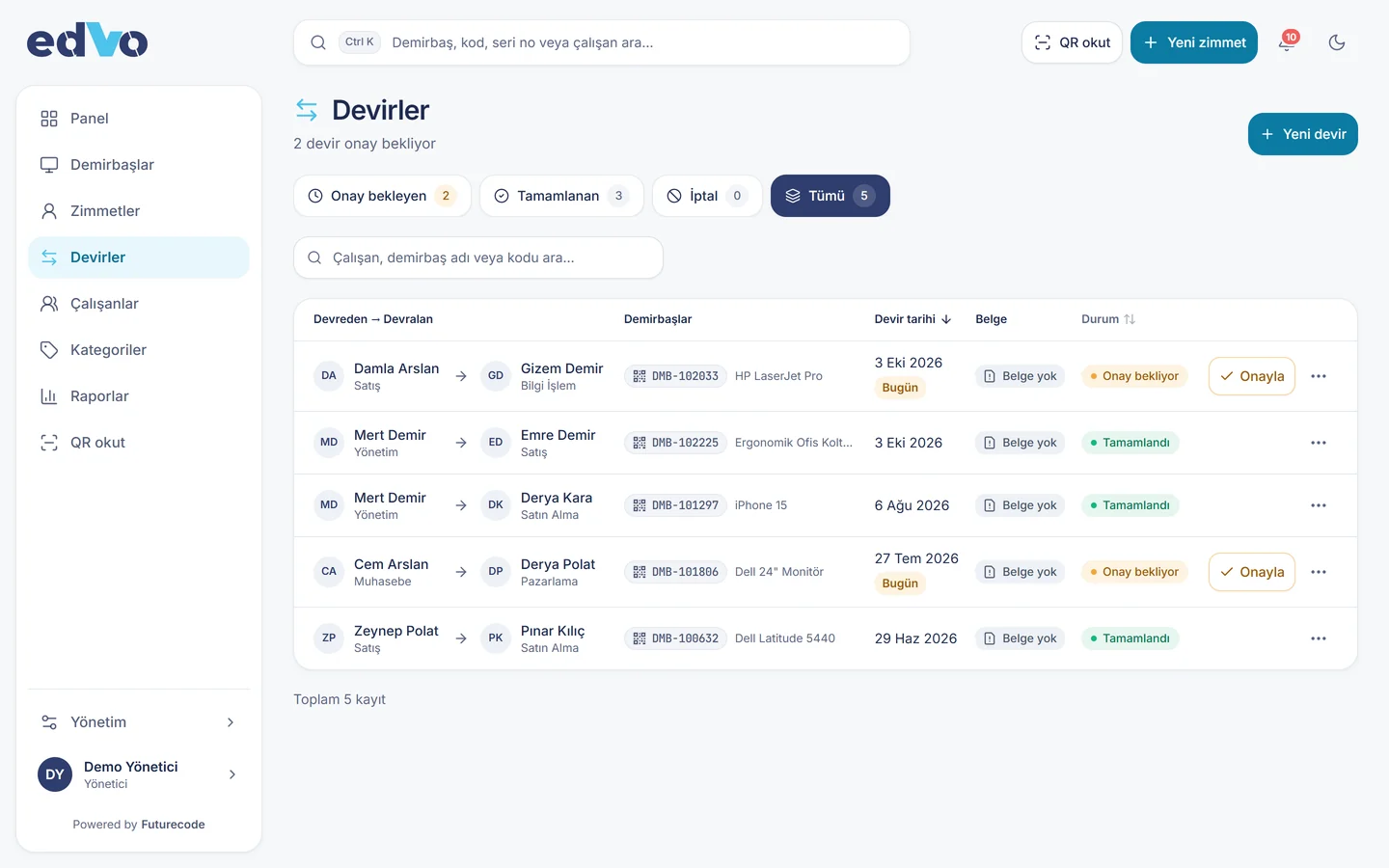Image resolution: width=1389 pixels, height=868 pixels.
Task: Sort by Devir tarihi column
Action: (x=912, y=319)
